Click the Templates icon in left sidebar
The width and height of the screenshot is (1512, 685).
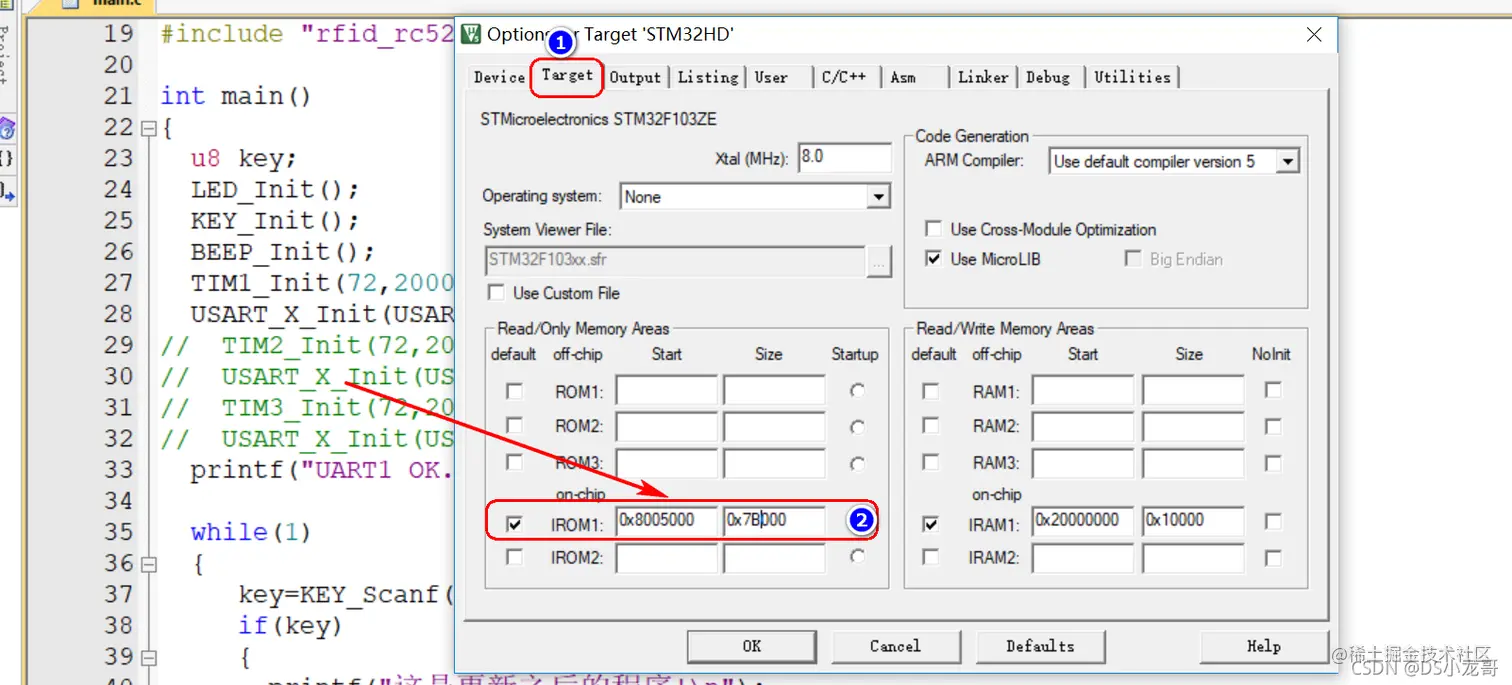(x=7, y=190)
